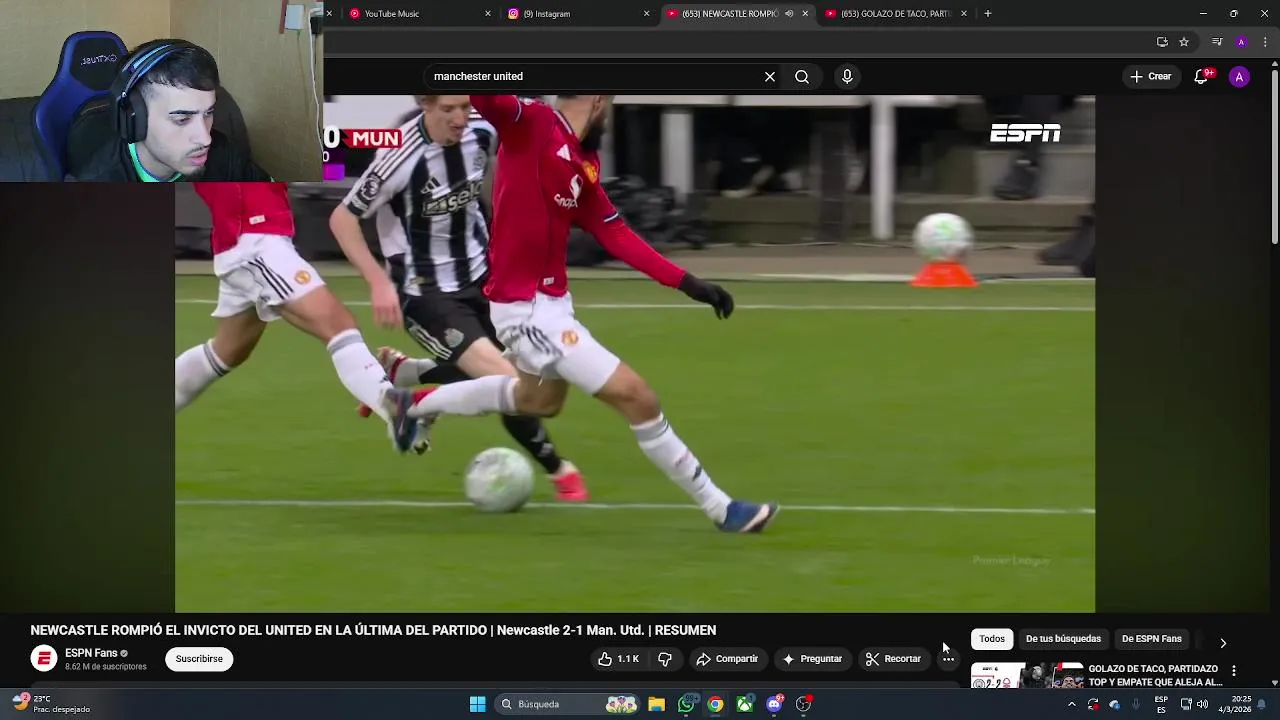This screenshot has width=1280, height=720.
Task: Open WhatsApp from the taskbar
Action: [x=686, y=704]
